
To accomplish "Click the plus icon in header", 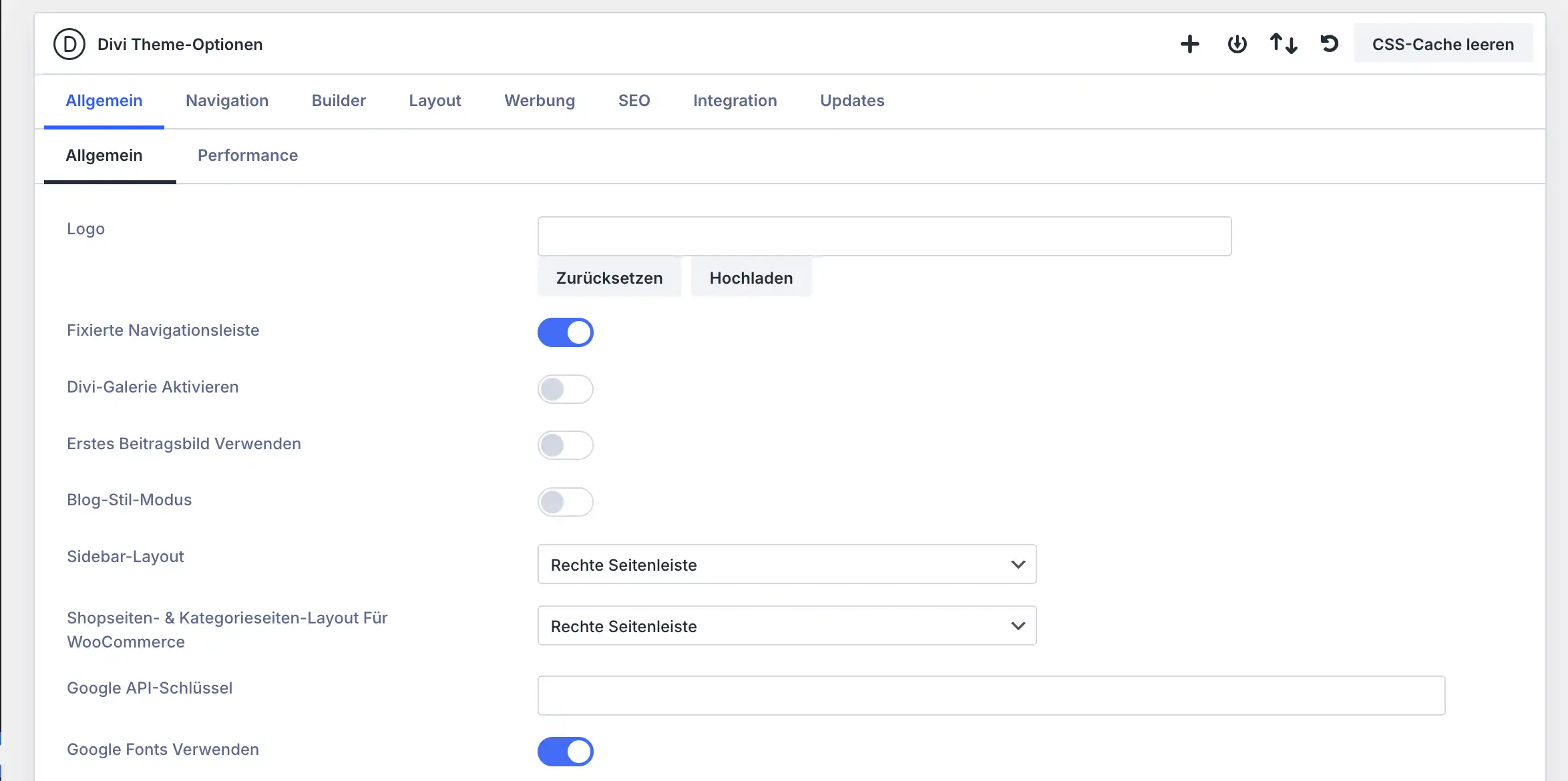I will [x=1189, y=44].
